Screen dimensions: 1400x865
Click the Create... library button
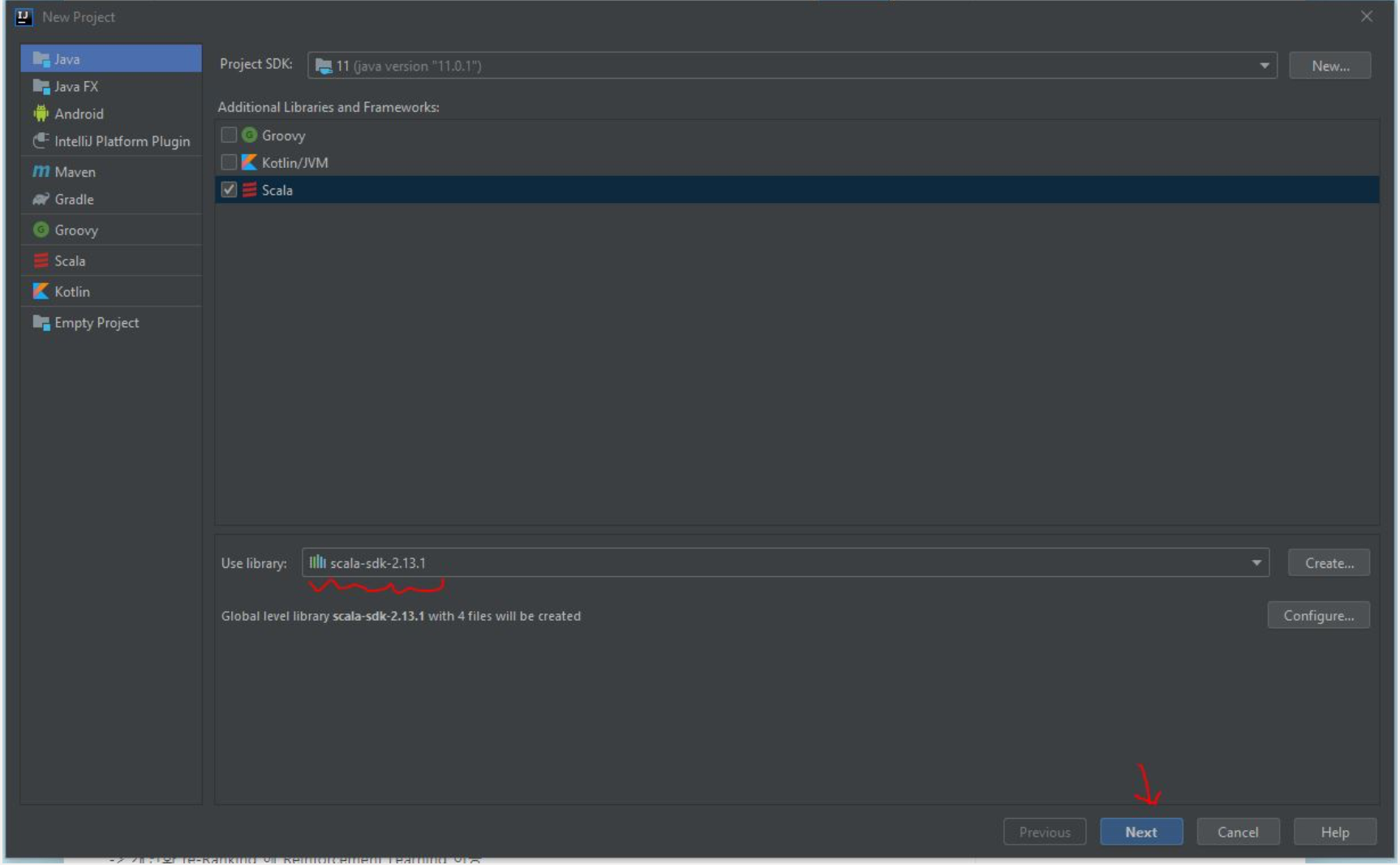[1329, 562]
